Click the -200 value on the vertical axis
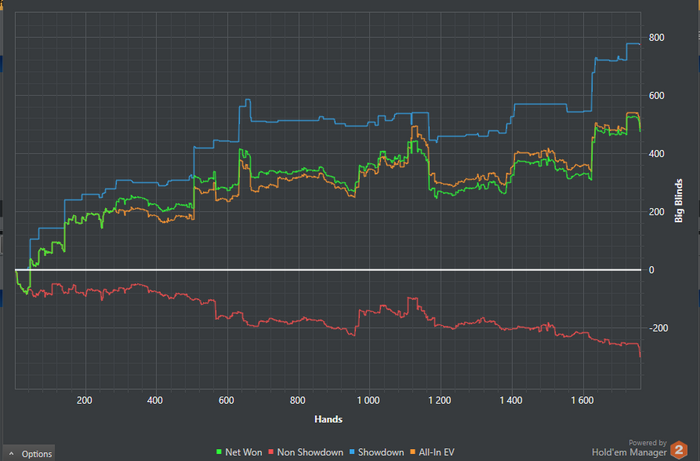Image resolution: width=700 pixels, height=461 pixels. click(658, 328)
